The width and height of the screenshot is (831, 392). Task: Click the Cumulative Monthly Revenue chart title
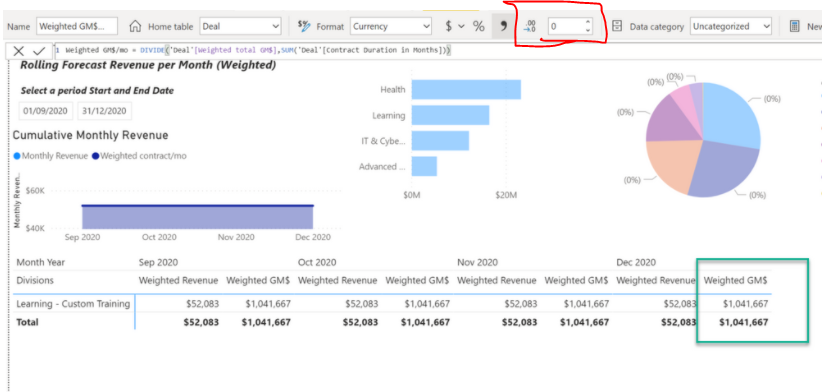pos(91,135)
